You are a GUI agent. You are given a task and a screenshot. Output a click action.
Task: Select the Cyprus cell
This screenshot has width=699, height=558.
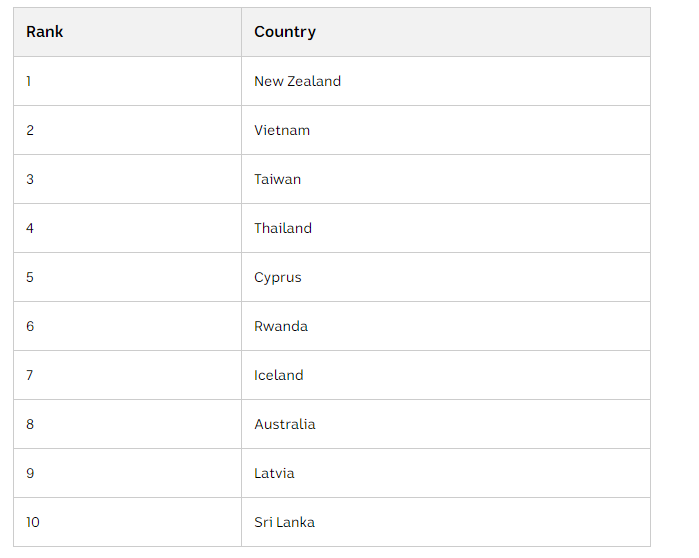coord(446,277)
